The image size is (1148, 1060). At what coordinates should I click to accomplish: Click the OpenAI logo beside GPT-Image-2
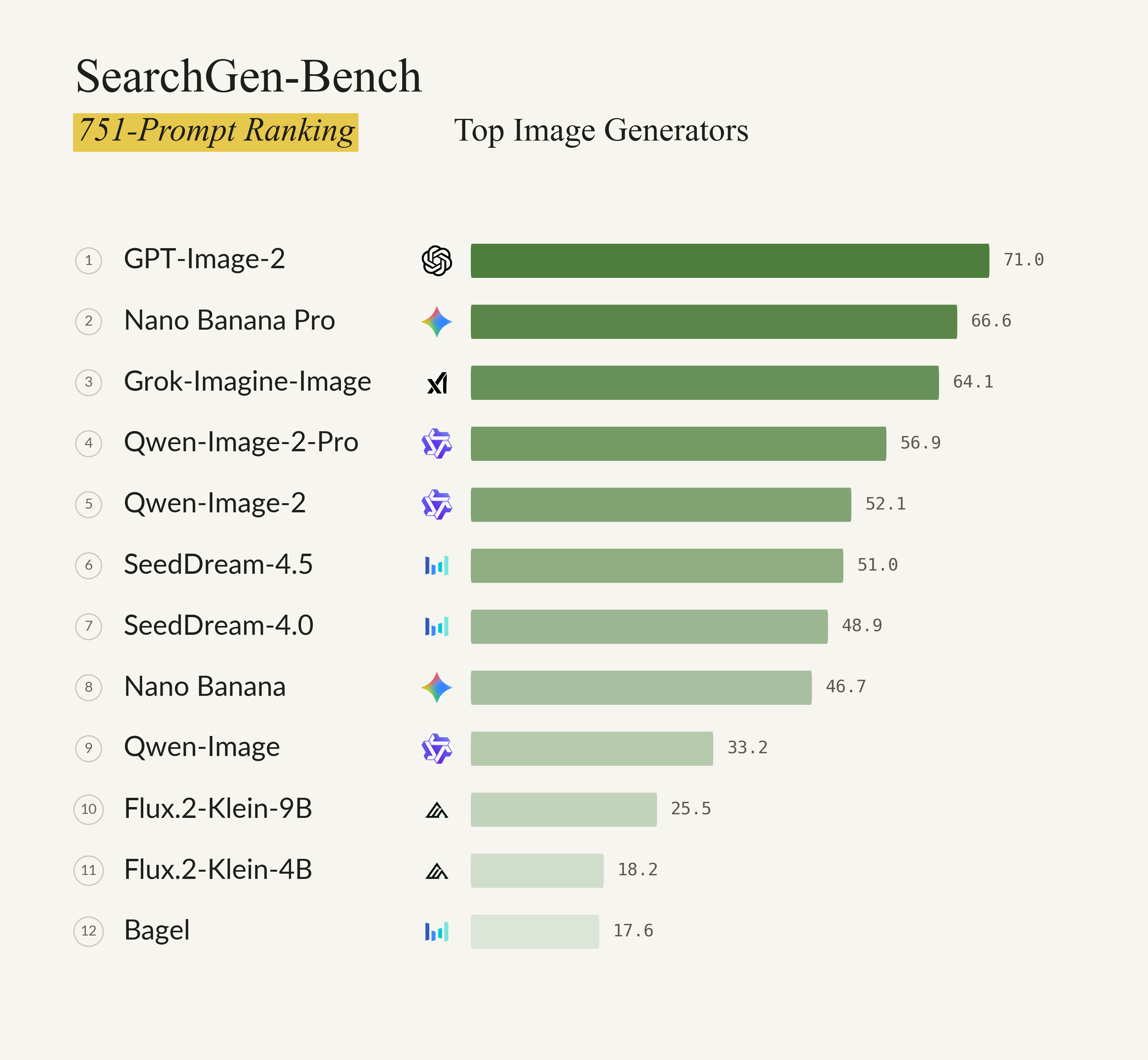[436, 261]
